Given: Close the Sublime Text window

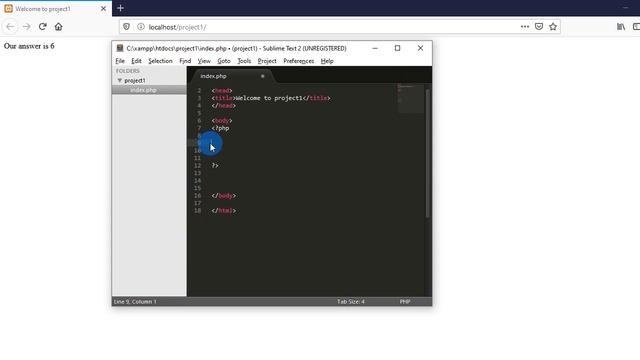Looking at the screenshot, I should click(420, 48).
